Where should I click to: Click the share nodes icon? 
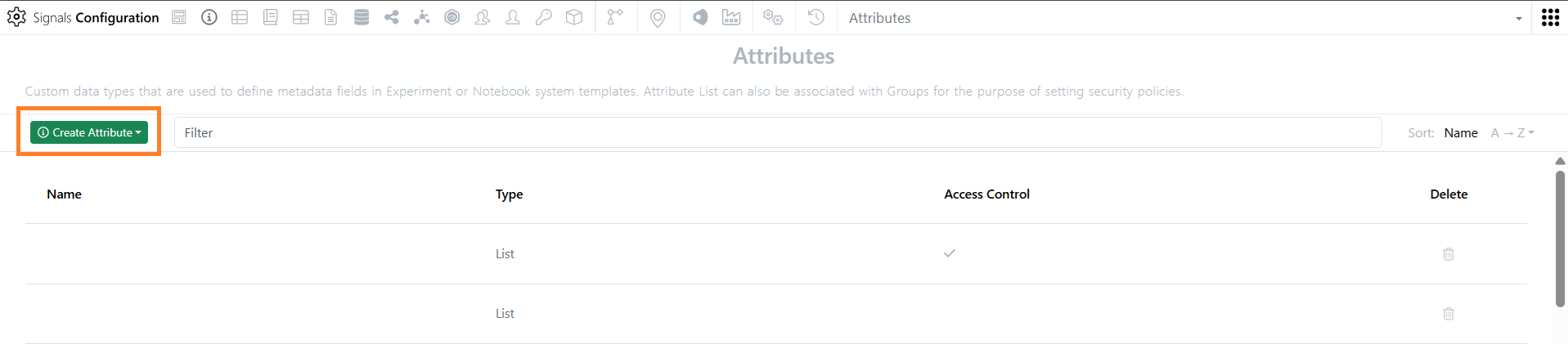[x=391, y=17]
